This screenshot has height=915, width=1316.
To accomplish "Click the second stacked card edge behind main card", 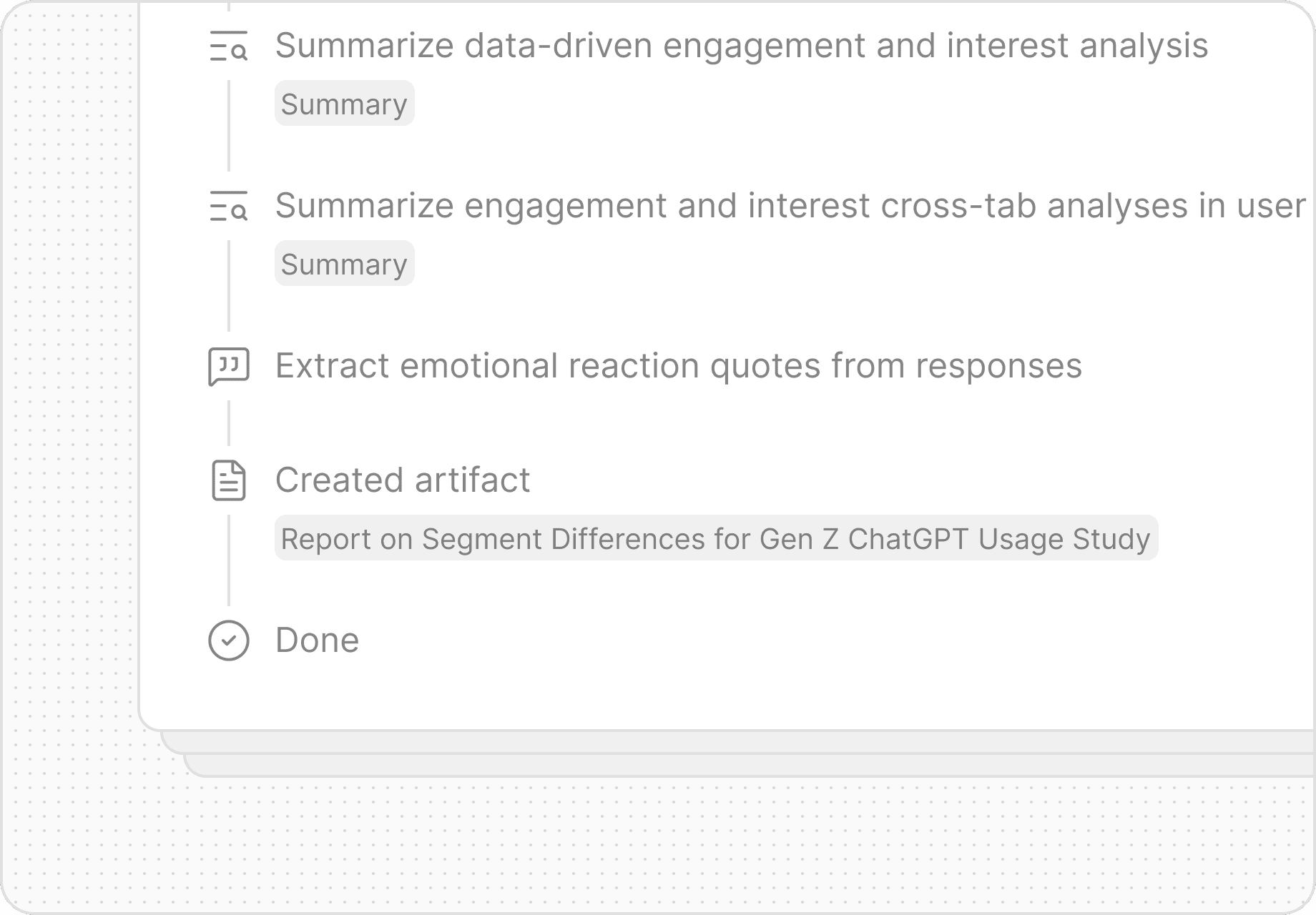I will point(715,742).
